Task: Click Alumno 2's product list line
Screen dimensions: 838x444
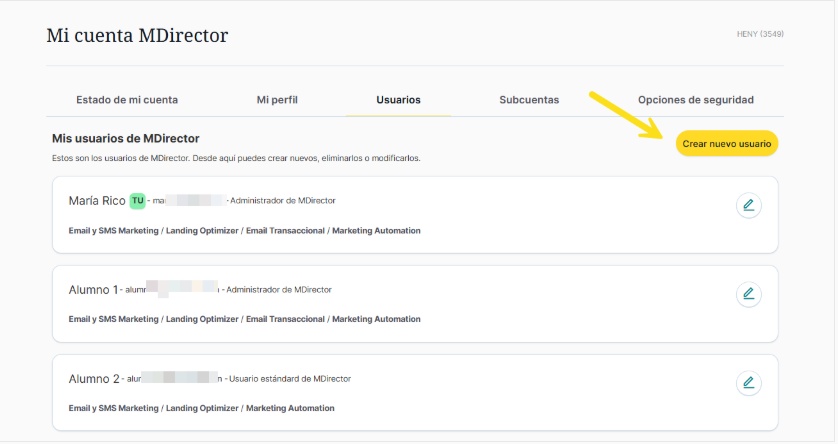Action: 201,408
